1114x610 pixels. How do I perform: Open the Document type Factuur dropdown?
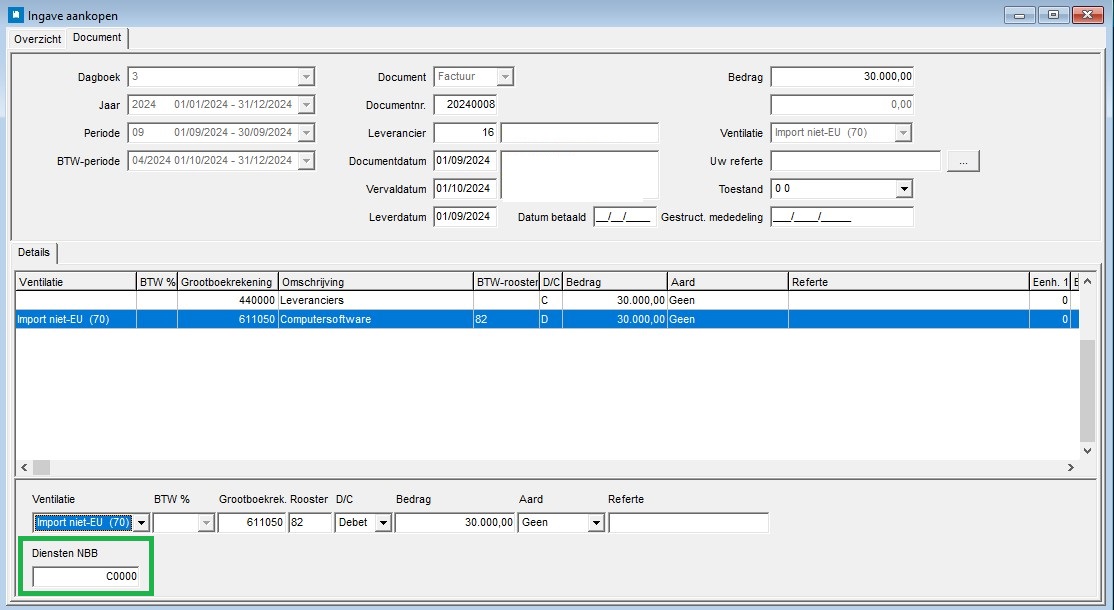[504, 77]
